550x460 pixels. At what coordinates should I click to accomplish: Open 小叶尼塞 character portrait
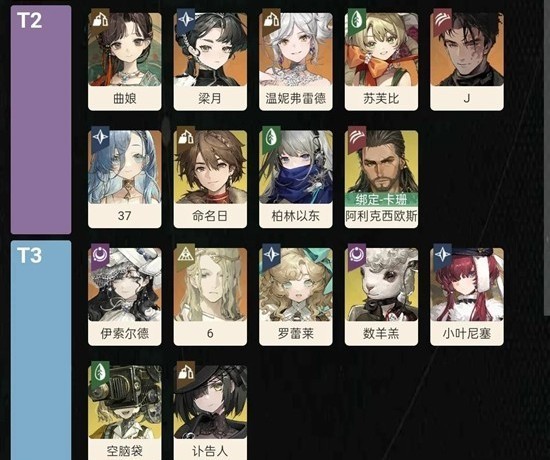467,285
